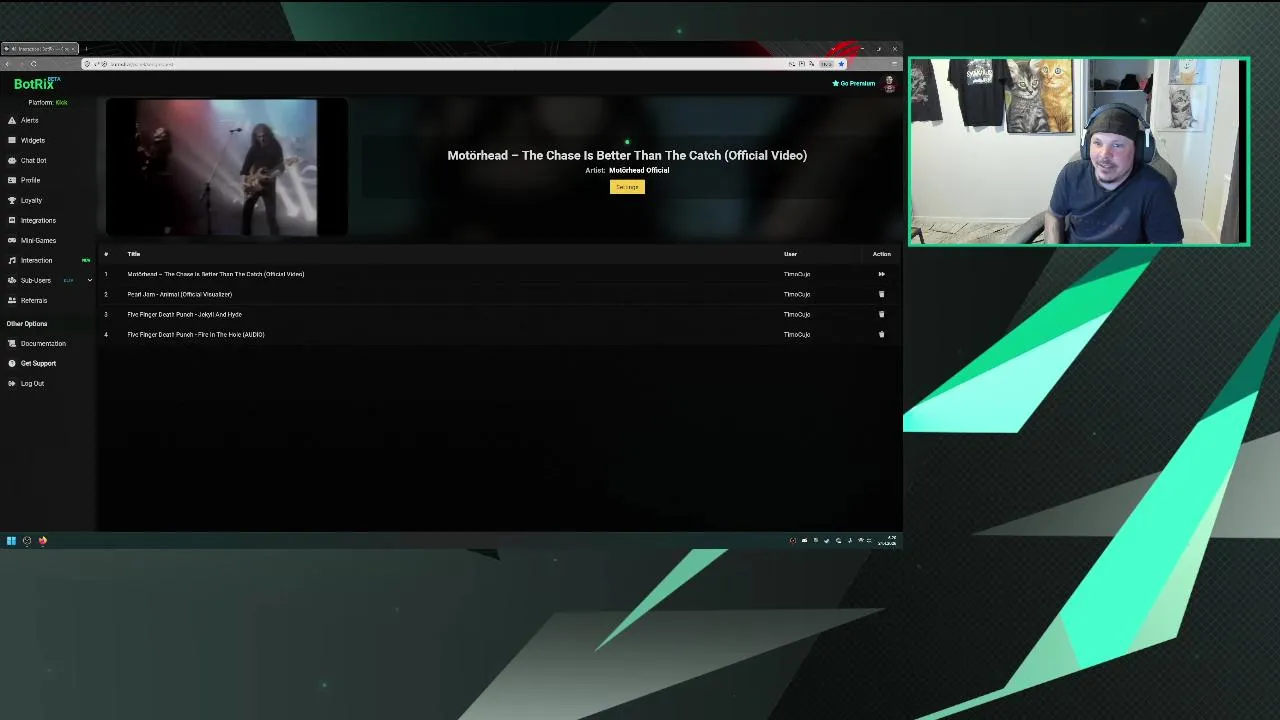Open the Loyalty section

click(31, 200)
